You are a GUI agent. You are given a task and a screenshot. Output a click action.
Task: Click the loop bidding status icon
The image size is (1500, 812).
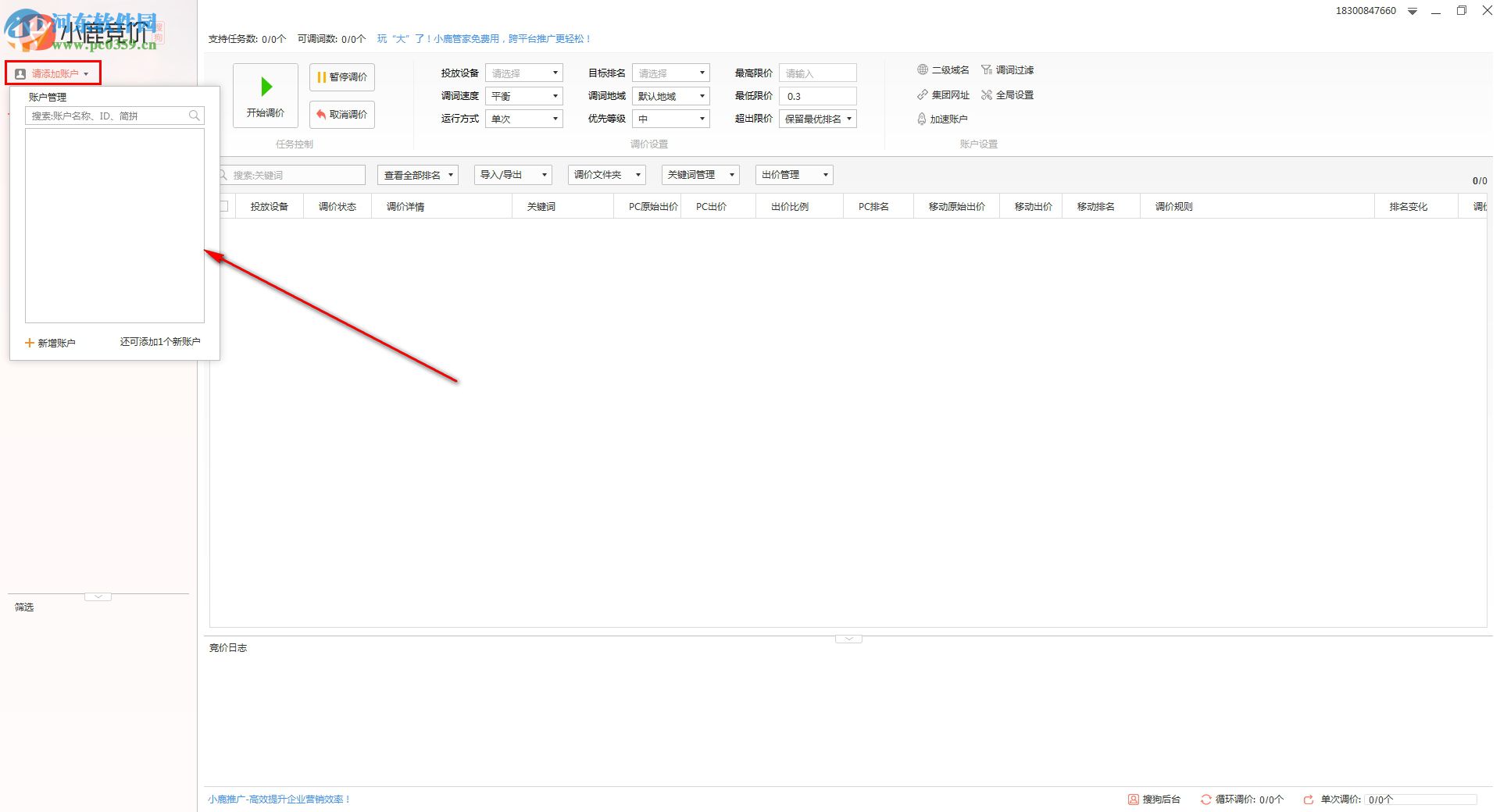[x=1206, y=800]
